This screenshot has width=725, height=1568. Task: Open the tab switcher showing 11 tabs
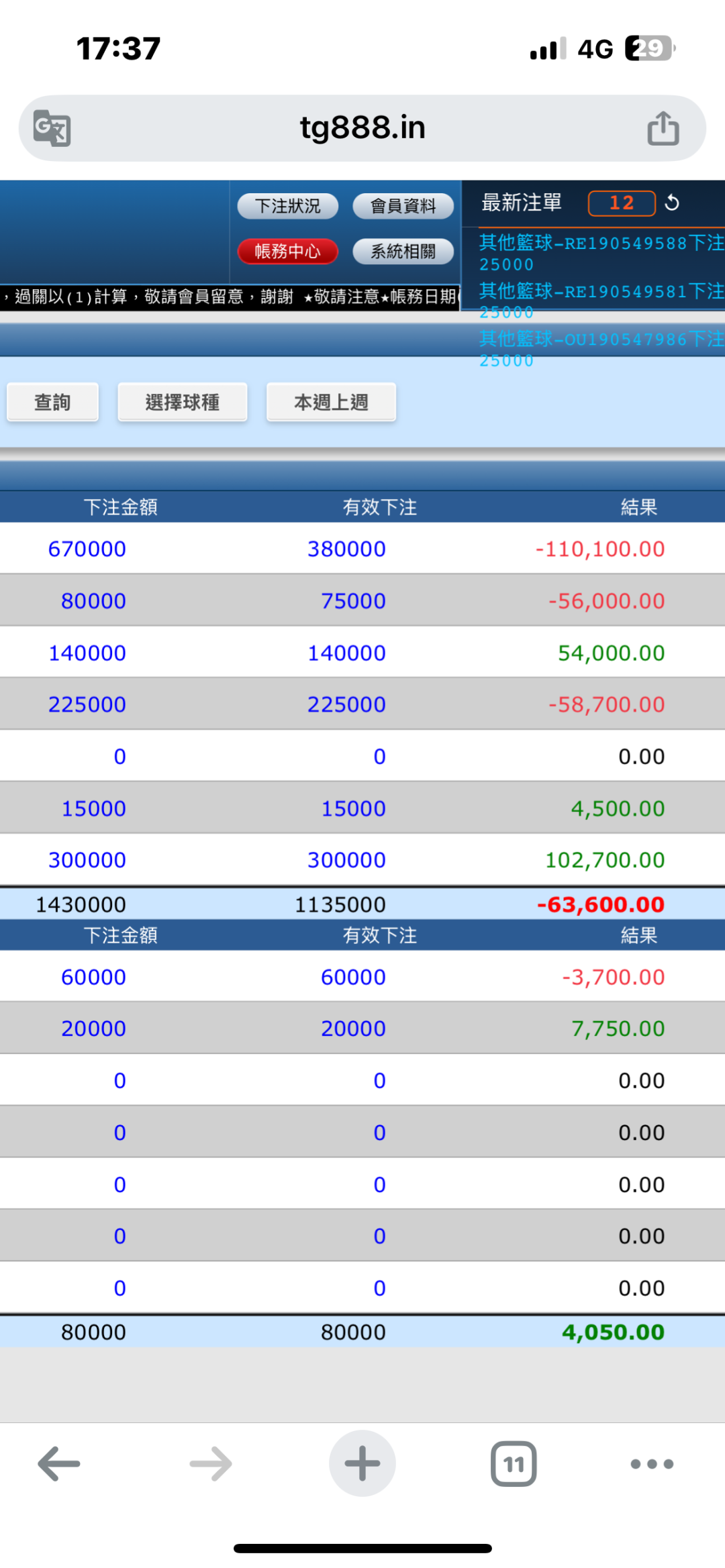514,1463
